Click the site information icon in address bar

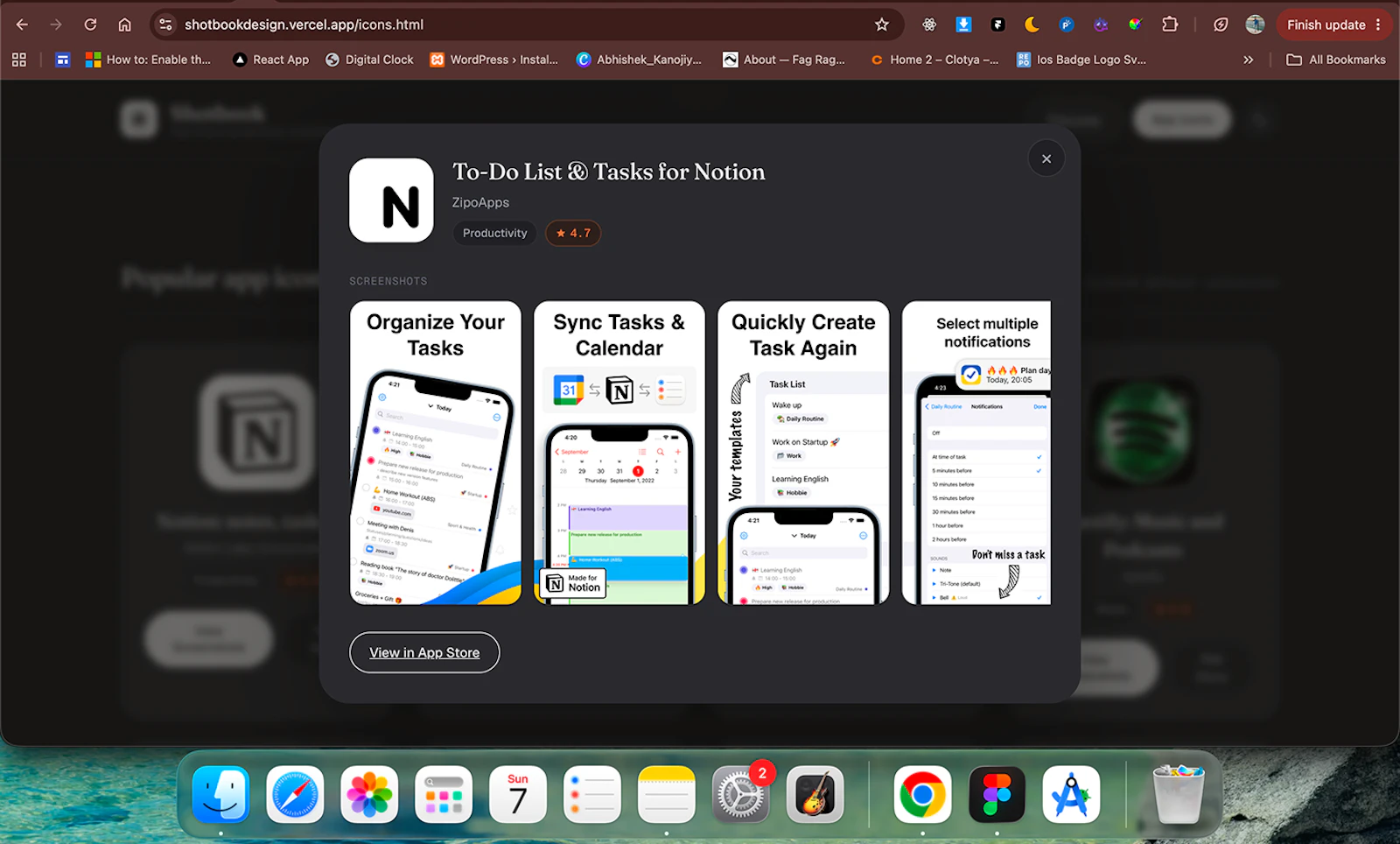[165, 25]
